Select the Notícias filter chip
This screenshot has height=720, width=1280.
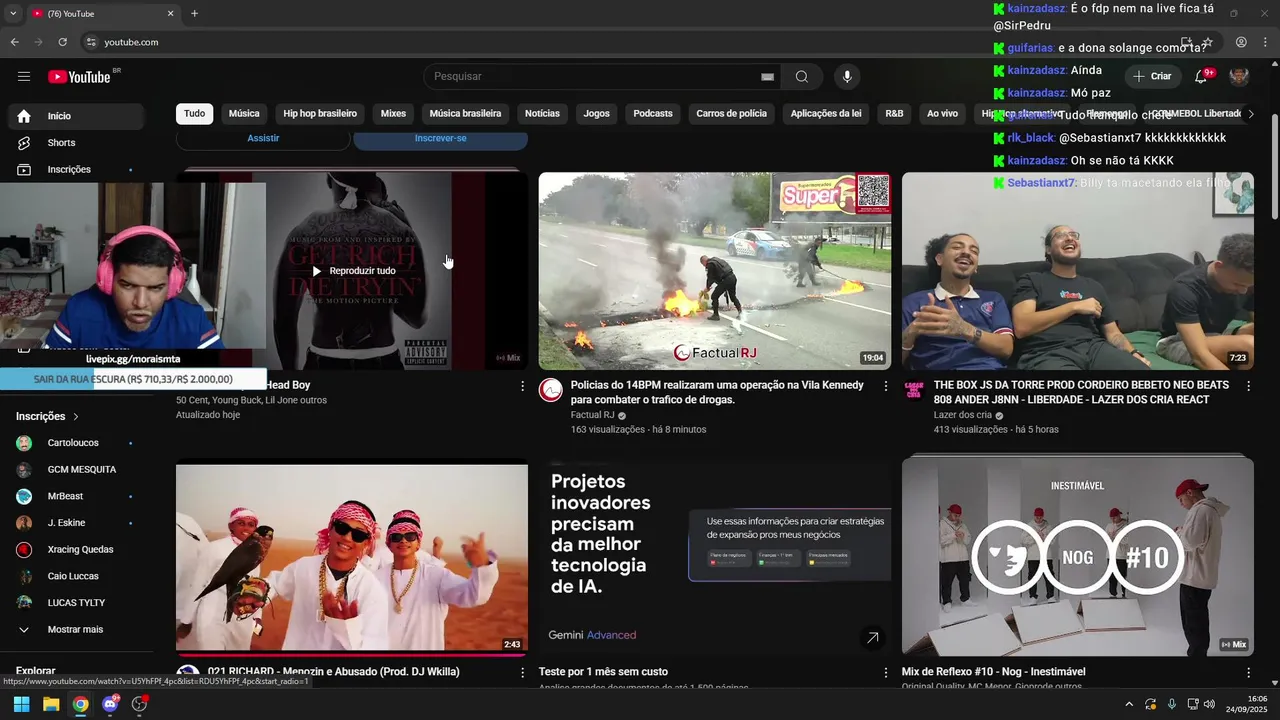tap(543, 114)
